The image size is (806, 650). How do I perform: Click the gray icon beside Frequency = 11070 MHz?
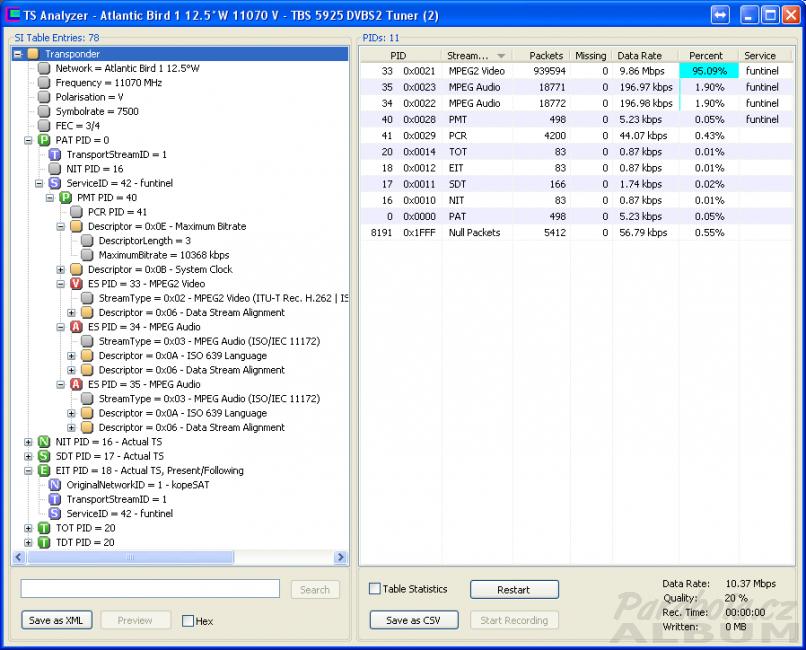pyautogui.click(x=44, y=83)
